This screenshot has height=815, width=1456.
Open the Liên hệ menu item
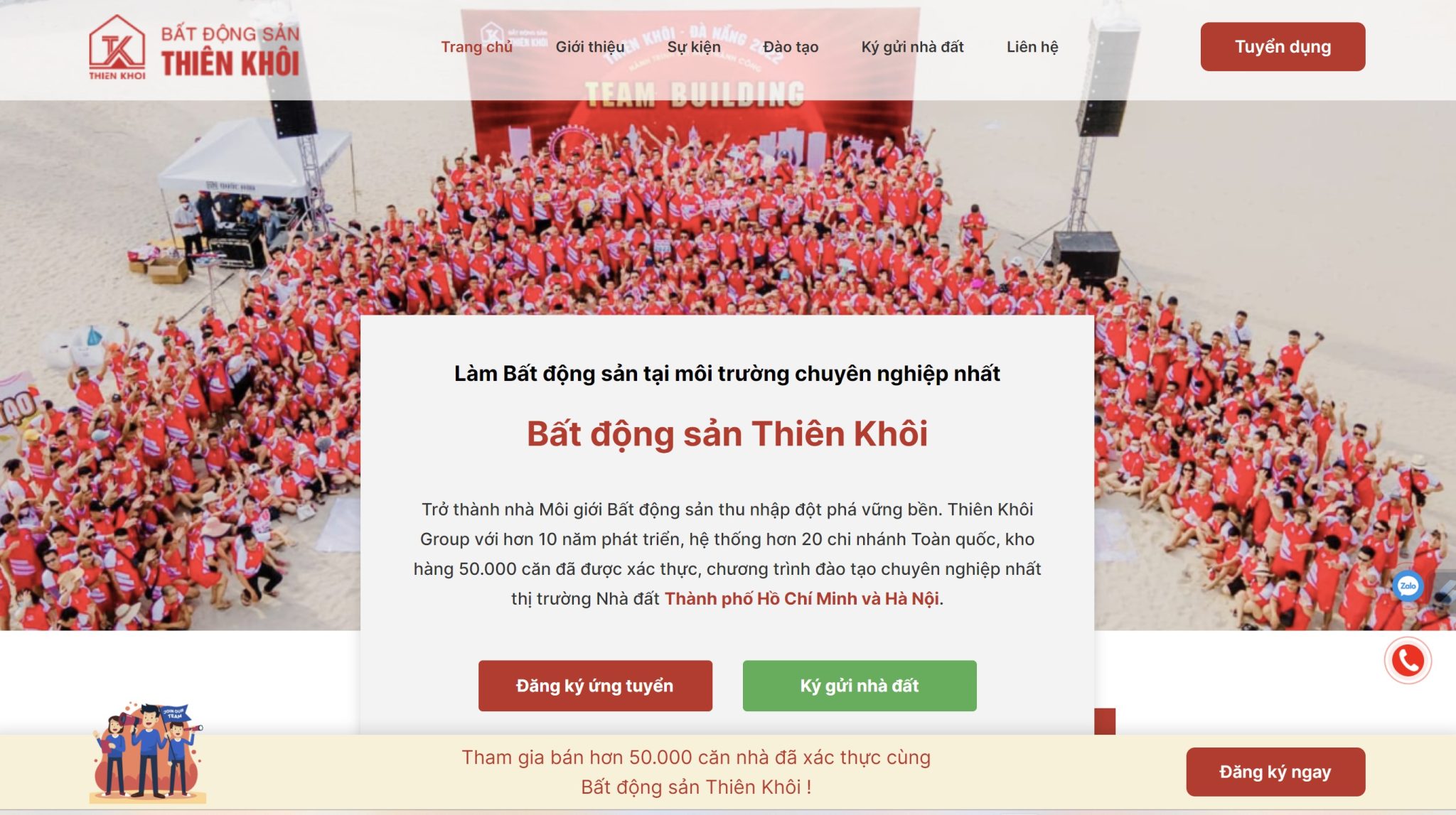[x=1032, y=47]
